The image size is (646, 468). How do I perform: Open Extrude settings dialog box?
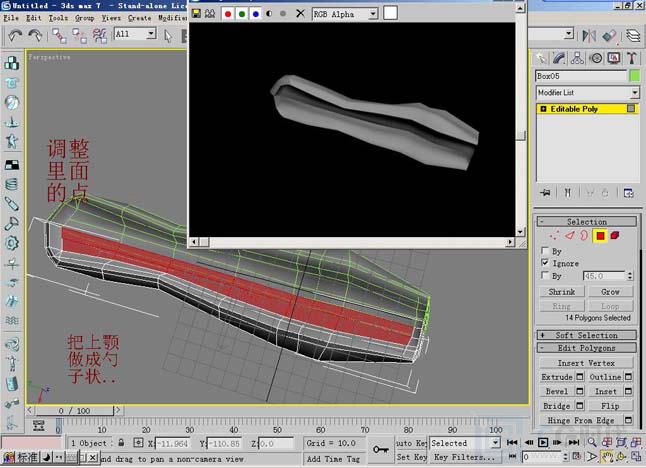[580, 377]
